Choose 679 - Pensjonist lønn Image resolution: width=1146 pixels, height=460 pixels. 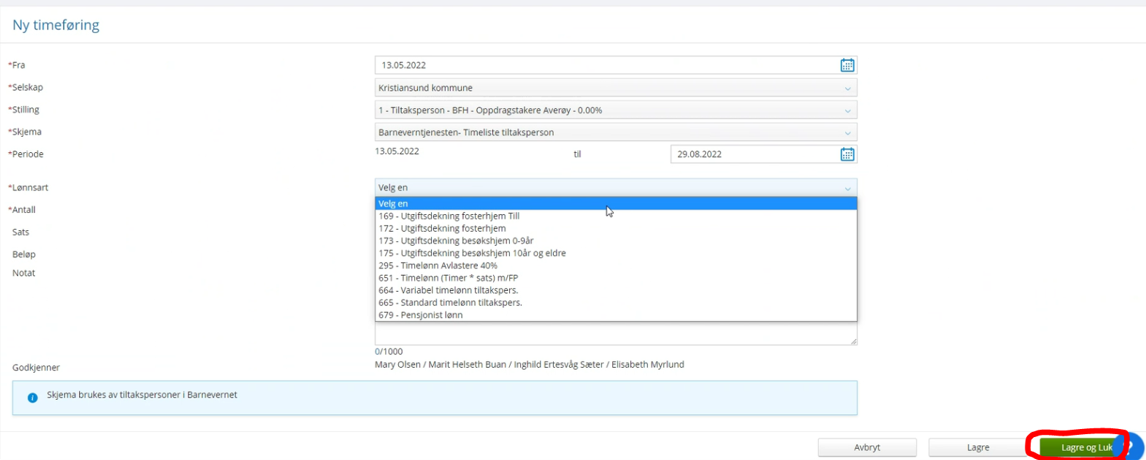coord(615,314)
